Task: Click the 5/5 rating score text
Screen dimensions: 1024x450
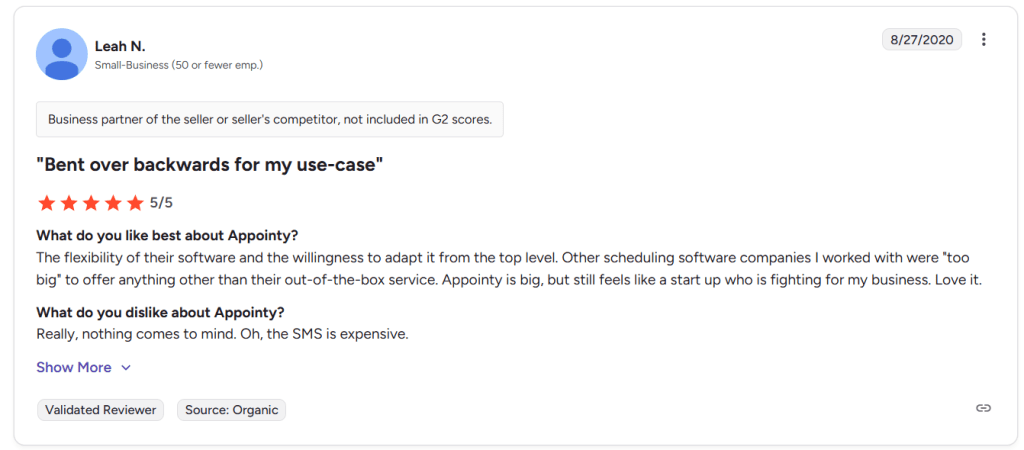Action: 161,203
